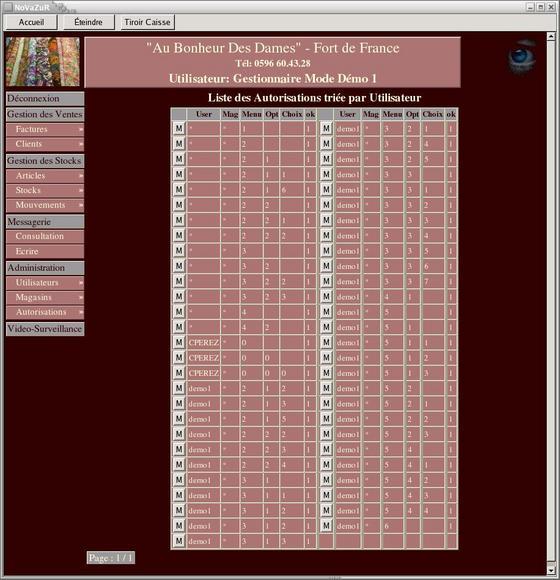Select the Gestion des Stocks heading

coord(45,161)
